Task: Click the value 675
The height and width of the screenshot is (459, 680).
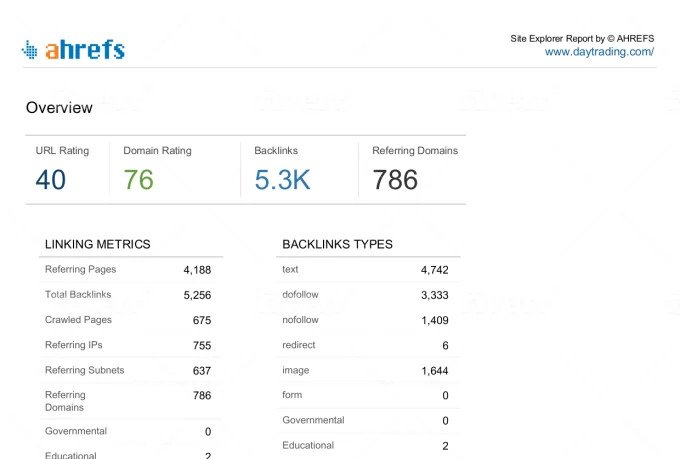Action: (202, 320)
